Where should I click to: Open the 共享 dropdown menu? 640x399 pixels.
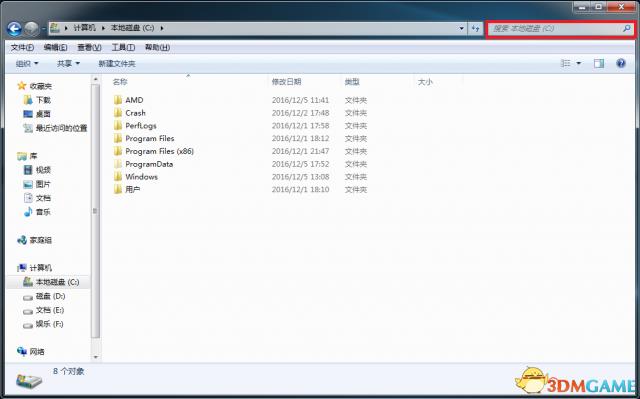click(x=68, y=64)
